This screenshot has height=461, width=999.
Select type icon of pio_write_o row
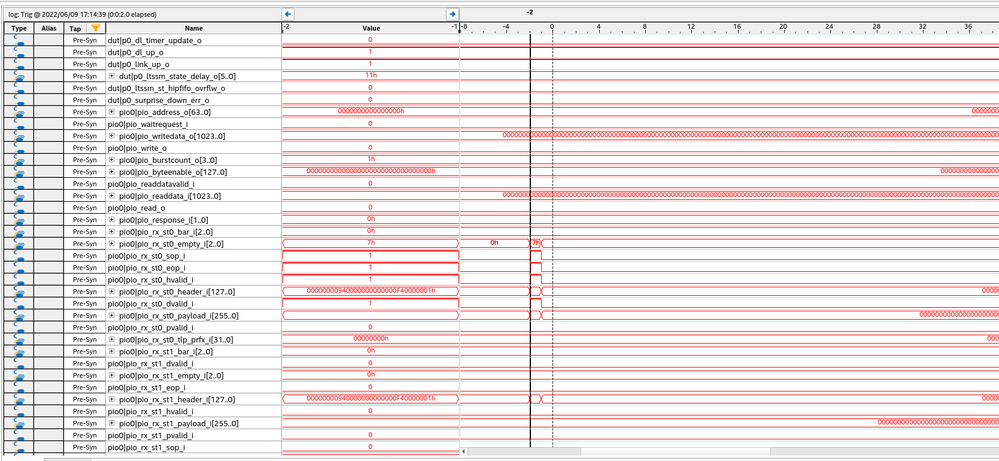(19, 148)
